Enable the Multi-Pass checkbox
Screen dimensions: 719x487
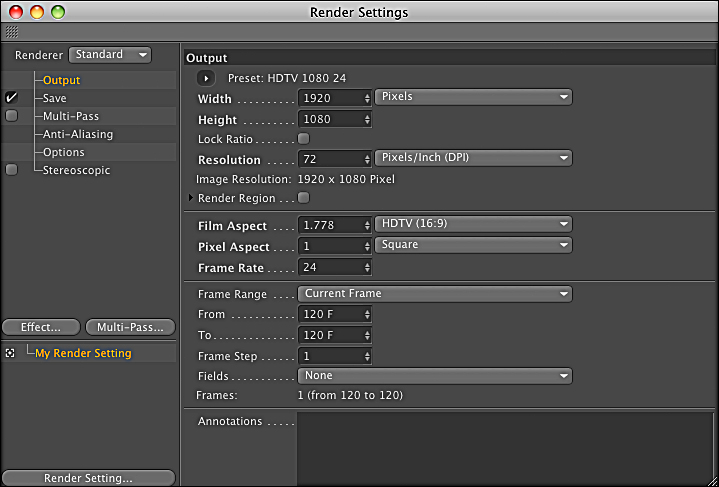[12, 116]
